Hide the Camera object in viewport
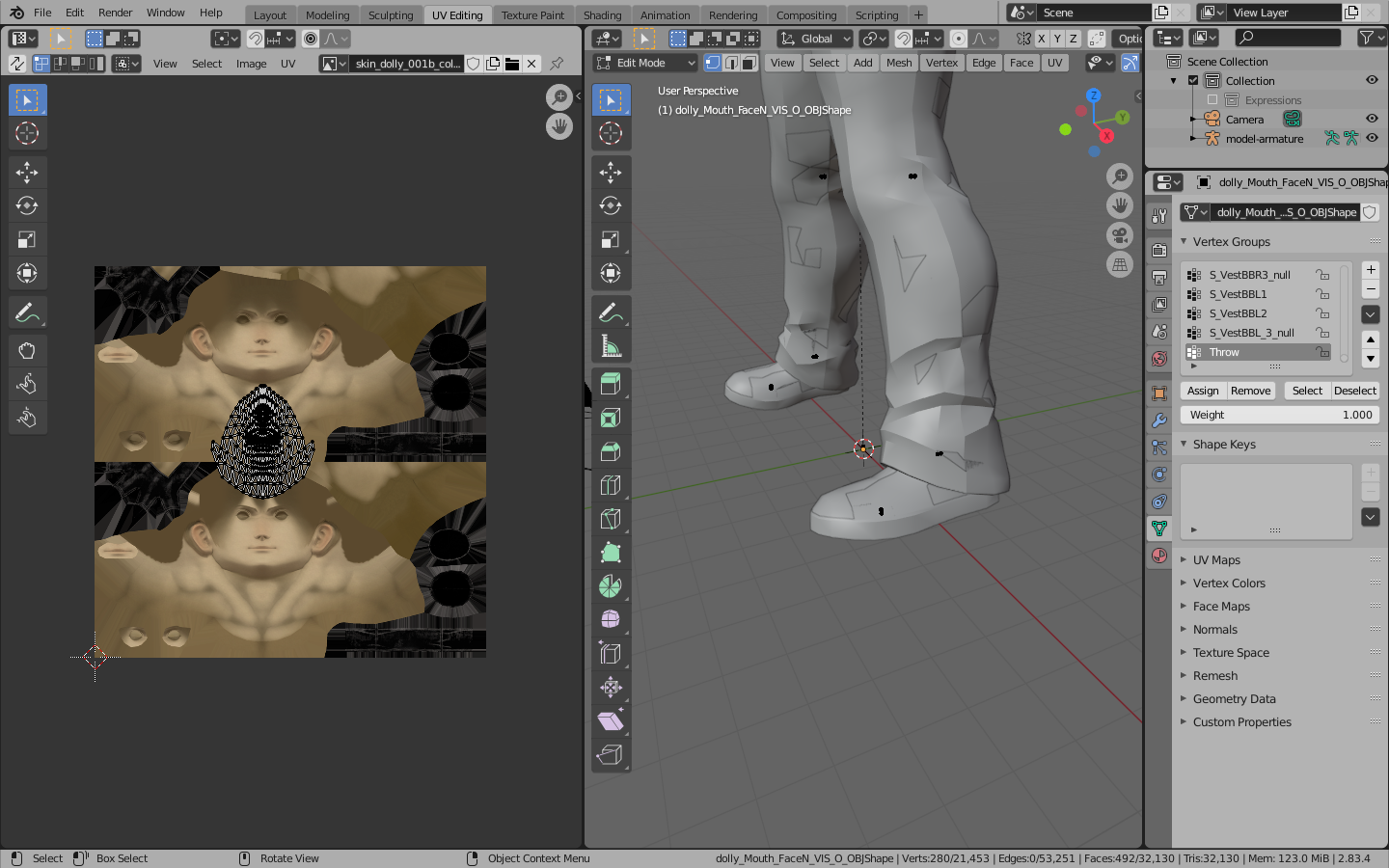 pos(1372,119)
